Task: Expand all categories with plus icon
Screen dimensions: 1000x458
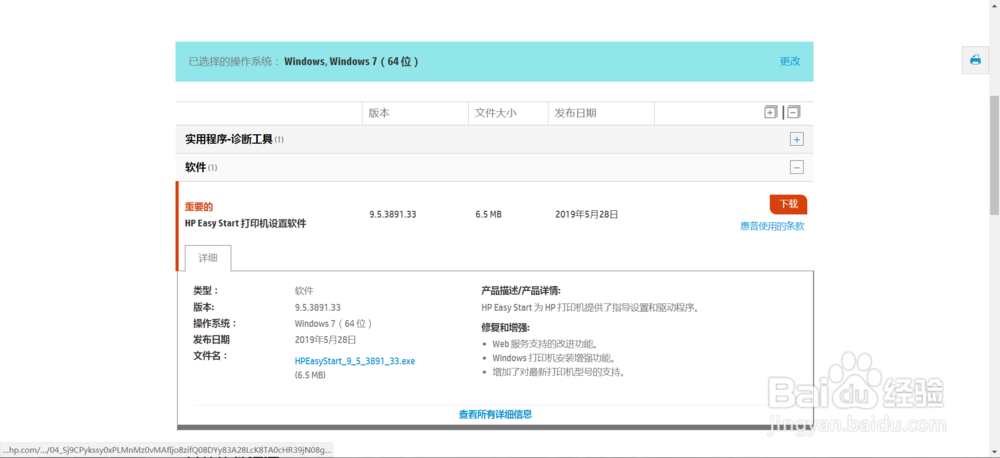Action: click(x=770, y=112)
